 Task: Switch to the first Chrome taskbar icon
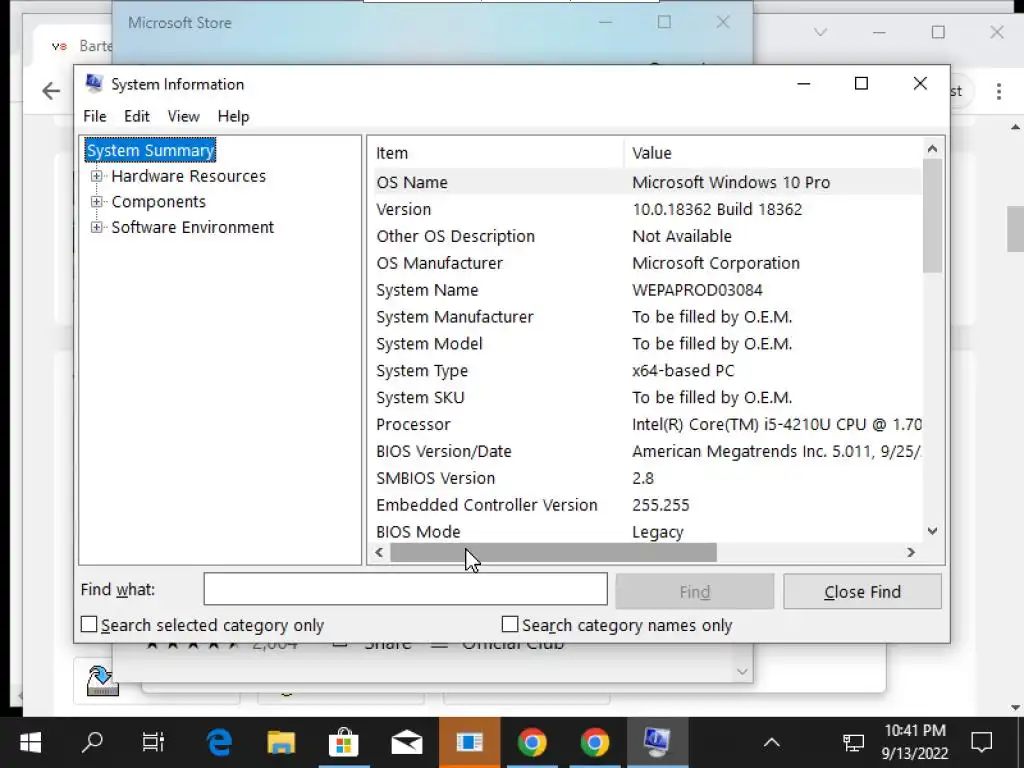pos(532,743)
